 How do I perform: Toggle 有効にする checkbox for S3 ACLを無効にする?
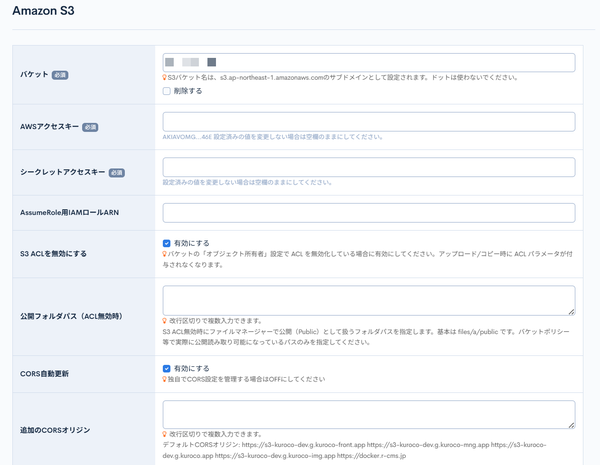tap(166, 243)
